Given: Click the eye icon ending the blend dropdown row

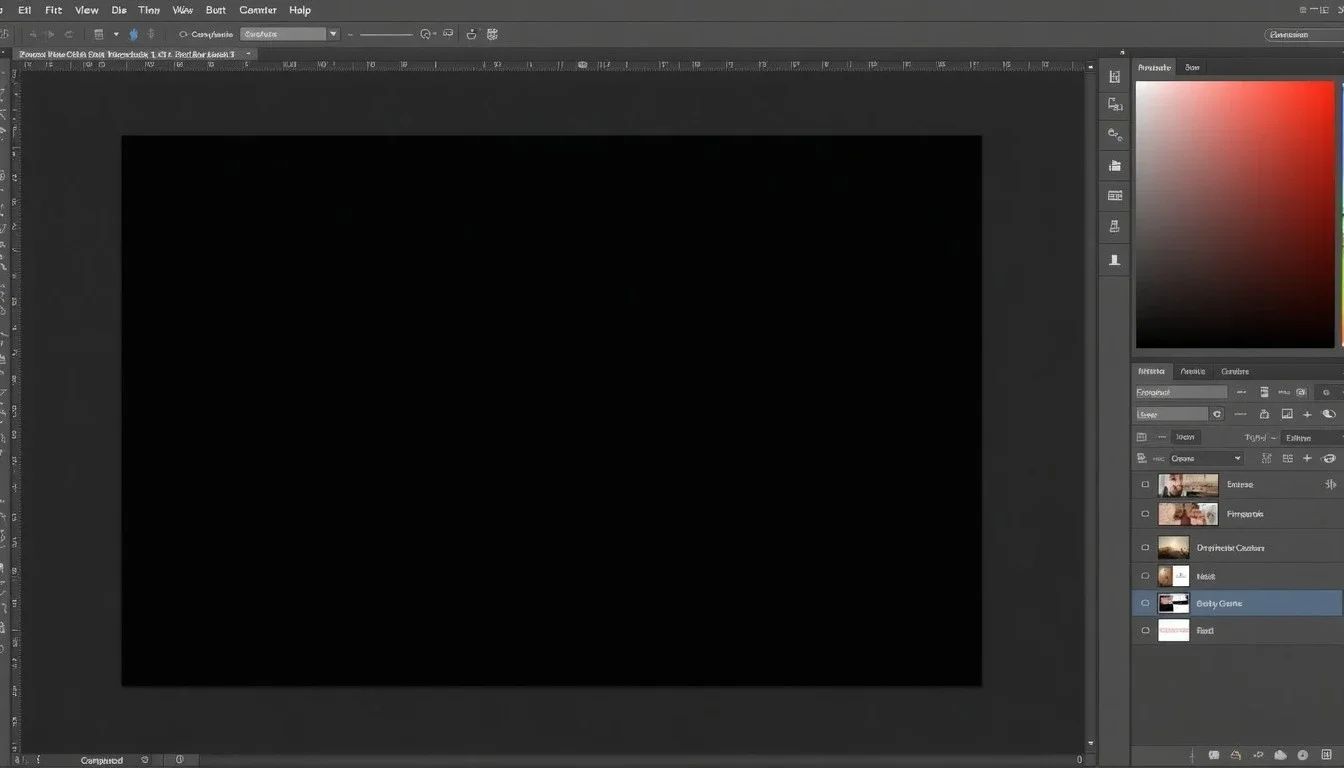Looking at the screenshot, I should [x=1329, y=458].
